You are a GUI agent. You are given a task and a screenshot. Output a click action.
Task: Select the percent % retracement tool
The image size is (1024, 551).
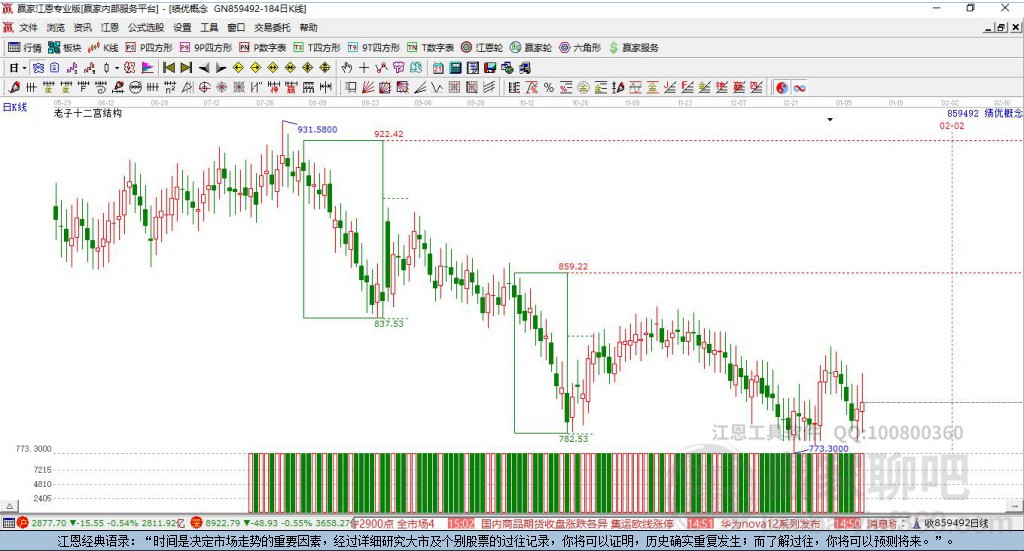[549, 87]
